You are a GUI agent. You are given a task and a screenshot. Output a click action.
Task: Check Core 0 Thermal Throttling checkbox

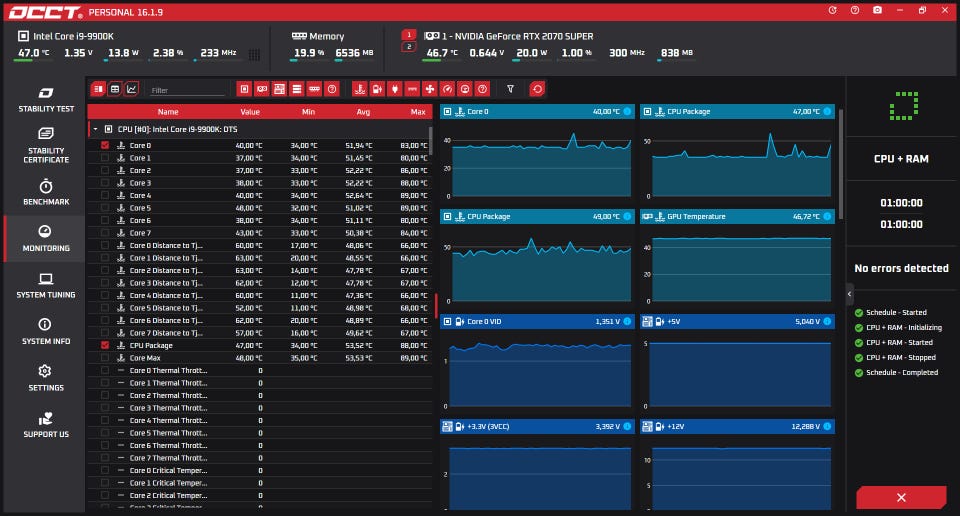[105, 370]
